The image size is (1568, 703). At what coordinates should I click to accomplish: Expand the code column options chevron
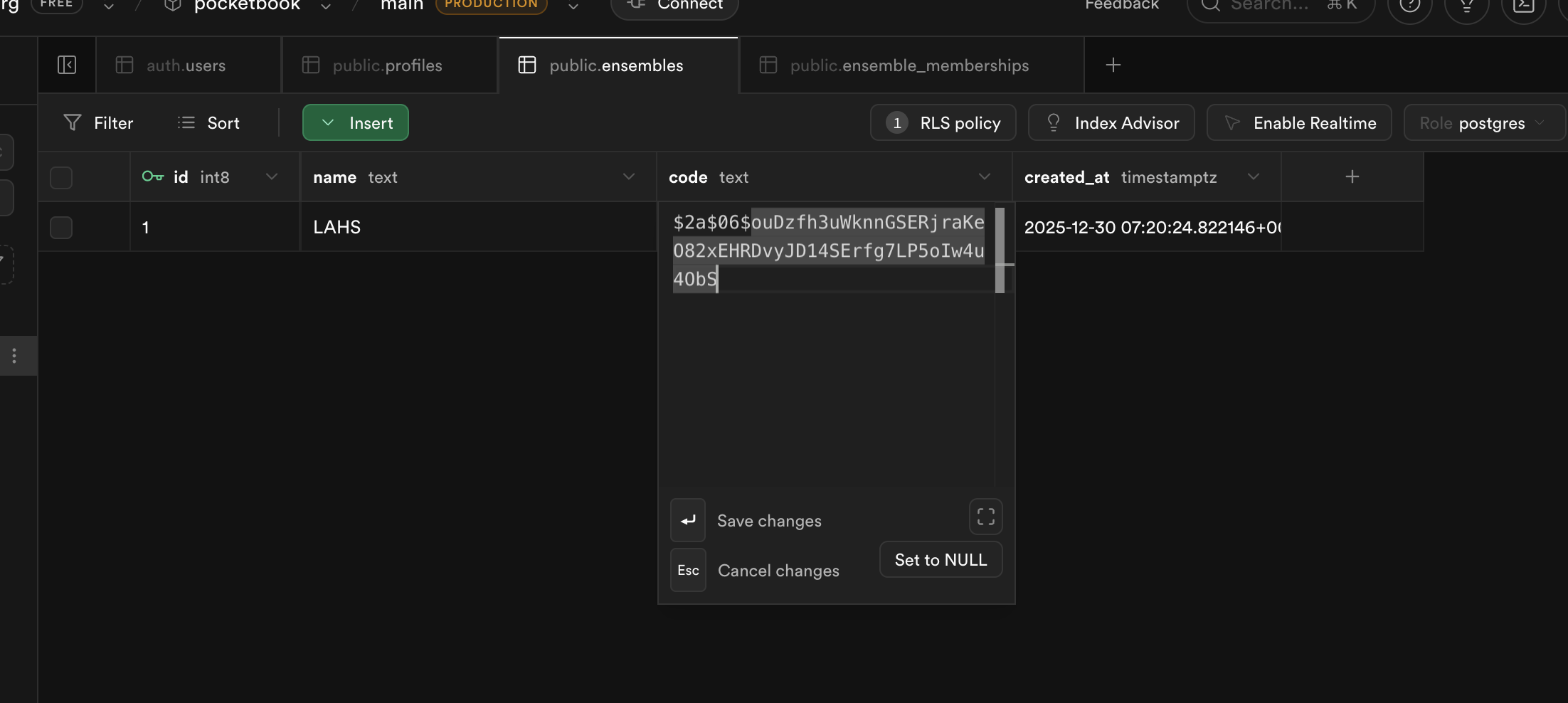click(x=984, y=176)
